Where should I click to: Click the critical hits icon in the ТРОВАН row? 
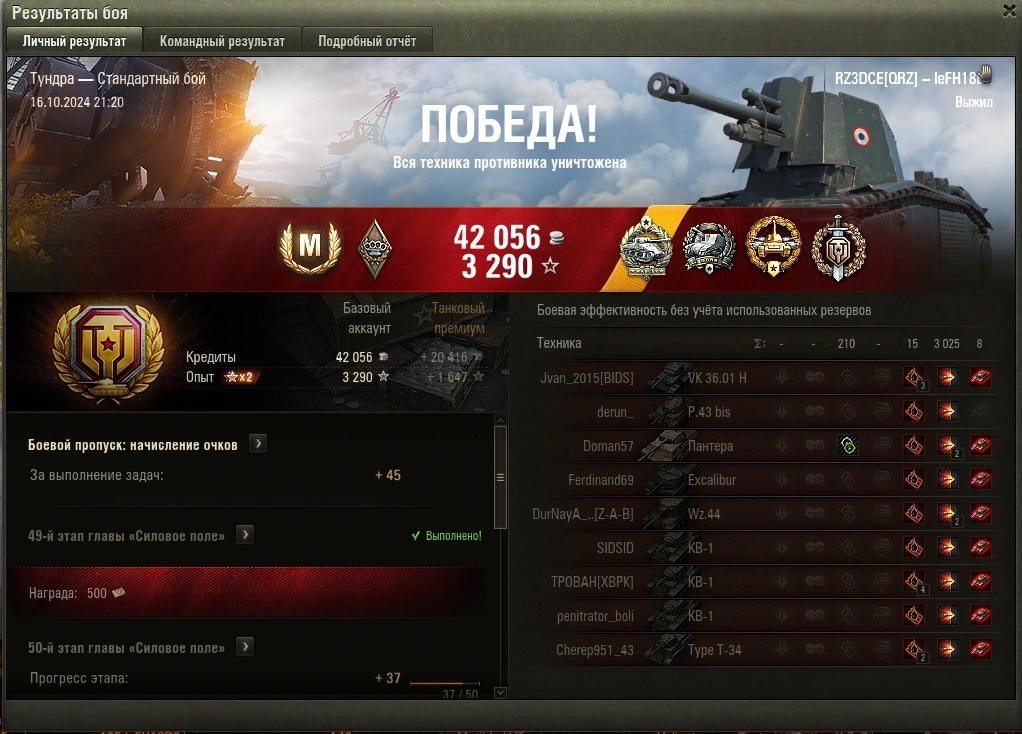pyautogui.click(x=914, y=581)
